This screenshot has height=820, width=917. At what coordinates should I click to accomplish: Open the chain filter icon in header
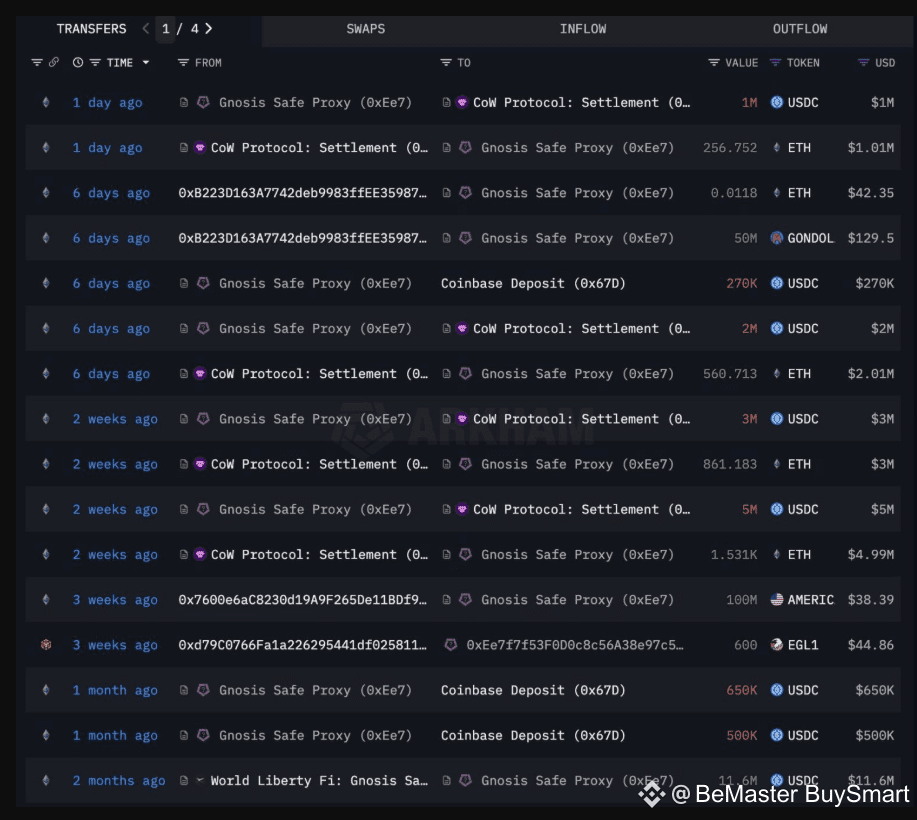(x=37, y=63)
